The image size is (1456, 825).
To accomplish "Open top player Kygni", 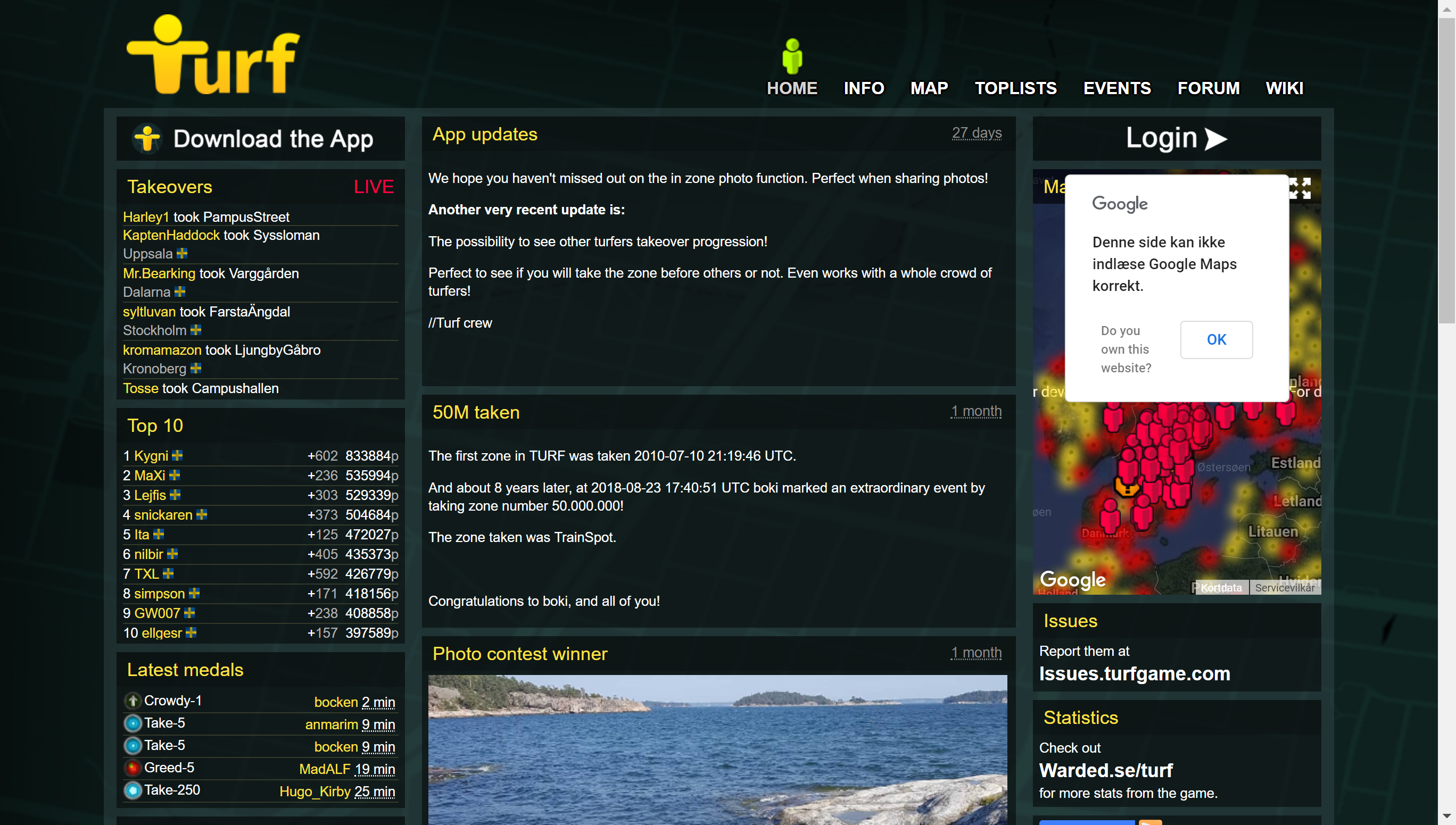I will pos(151,455).
